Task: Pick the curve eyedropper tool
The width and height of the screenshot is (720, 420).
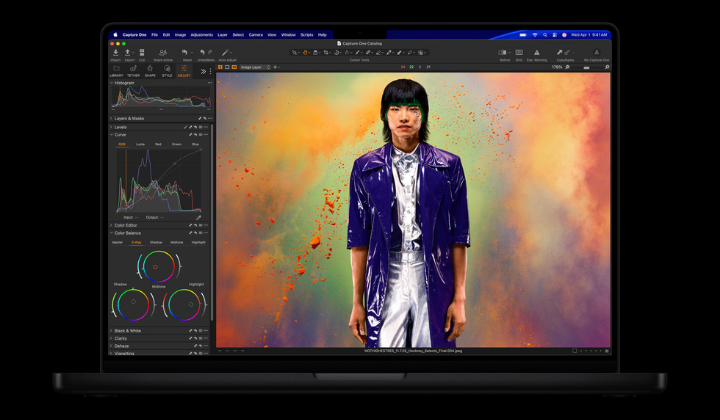Action: pos(198,217)
